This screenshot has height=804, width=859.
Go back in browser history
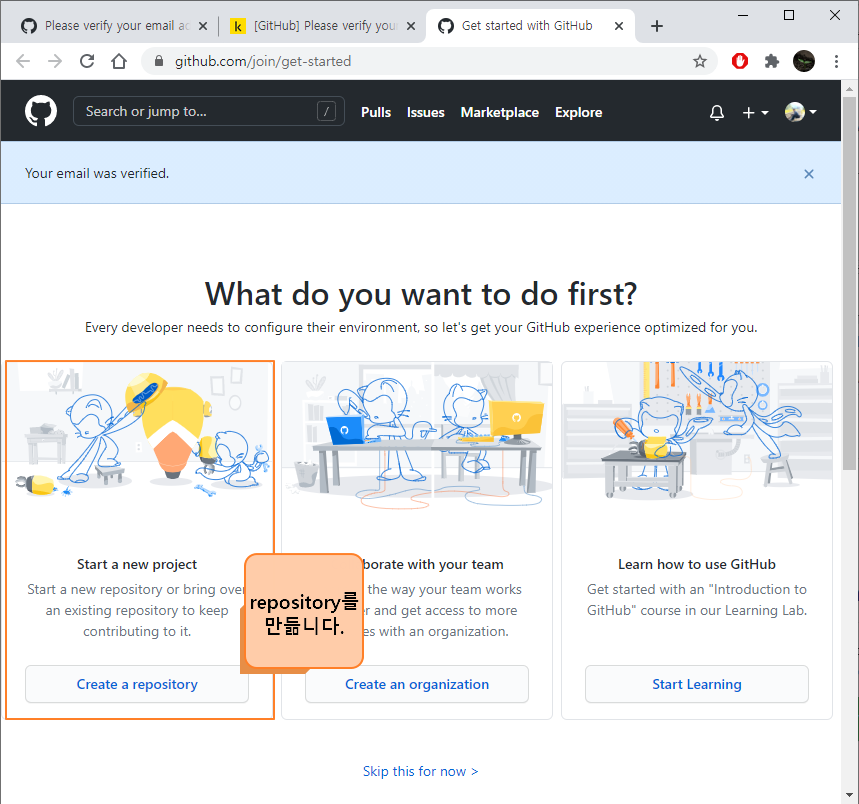pyautogui.click(x=23, y=61)
